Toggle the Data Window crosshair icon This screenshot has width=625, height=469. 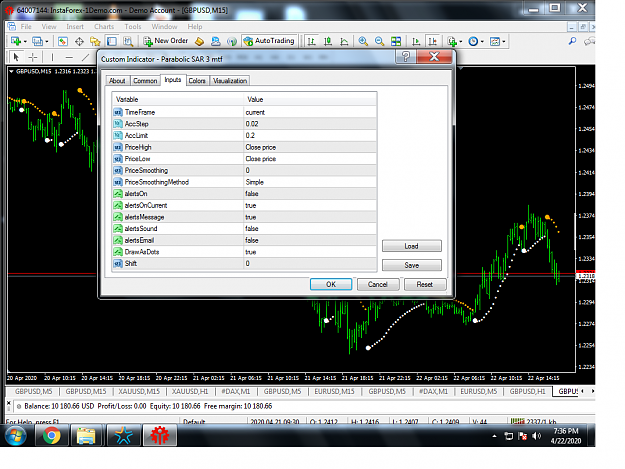point(79,41)
